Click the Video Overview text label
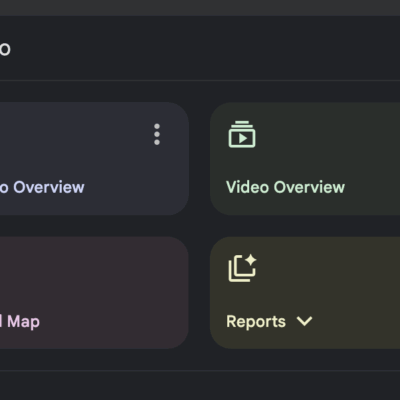The height and width of the screenshot is (400, 400). (x=285, y=187)
